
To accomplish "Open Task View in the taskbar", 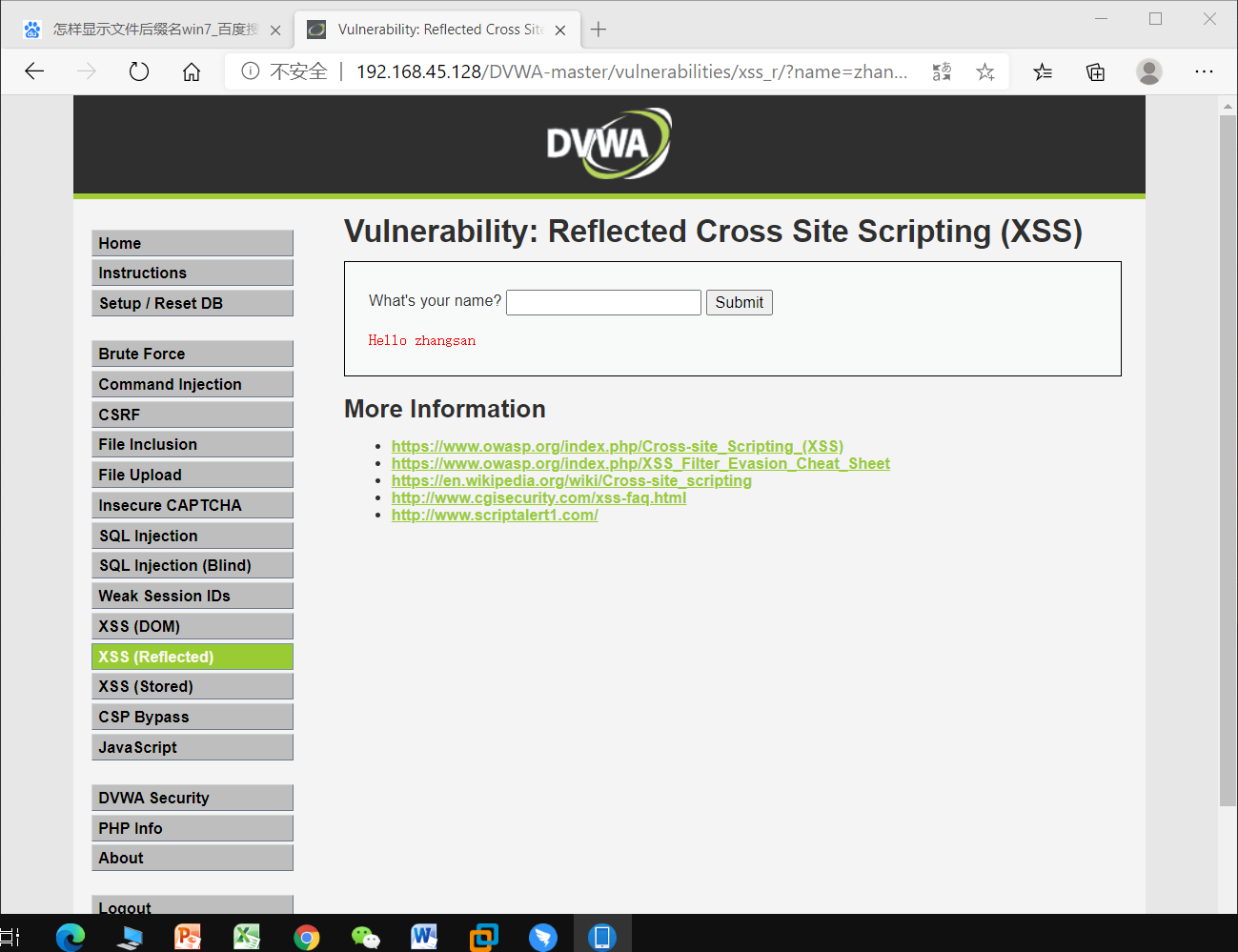I will coord(10,937).
